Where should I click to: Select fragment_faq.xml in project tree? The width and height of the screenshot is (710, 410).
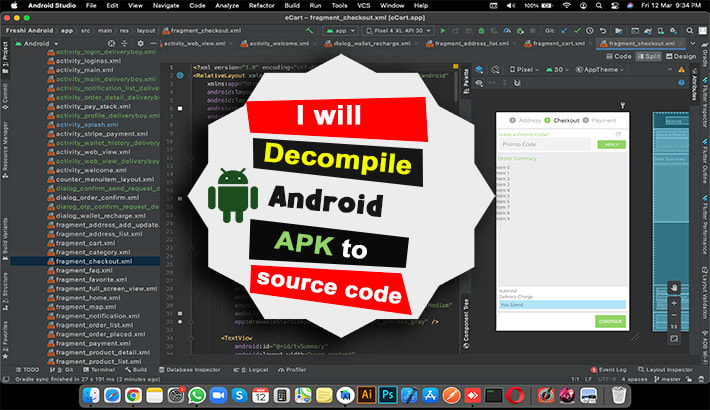coord(84,270)
